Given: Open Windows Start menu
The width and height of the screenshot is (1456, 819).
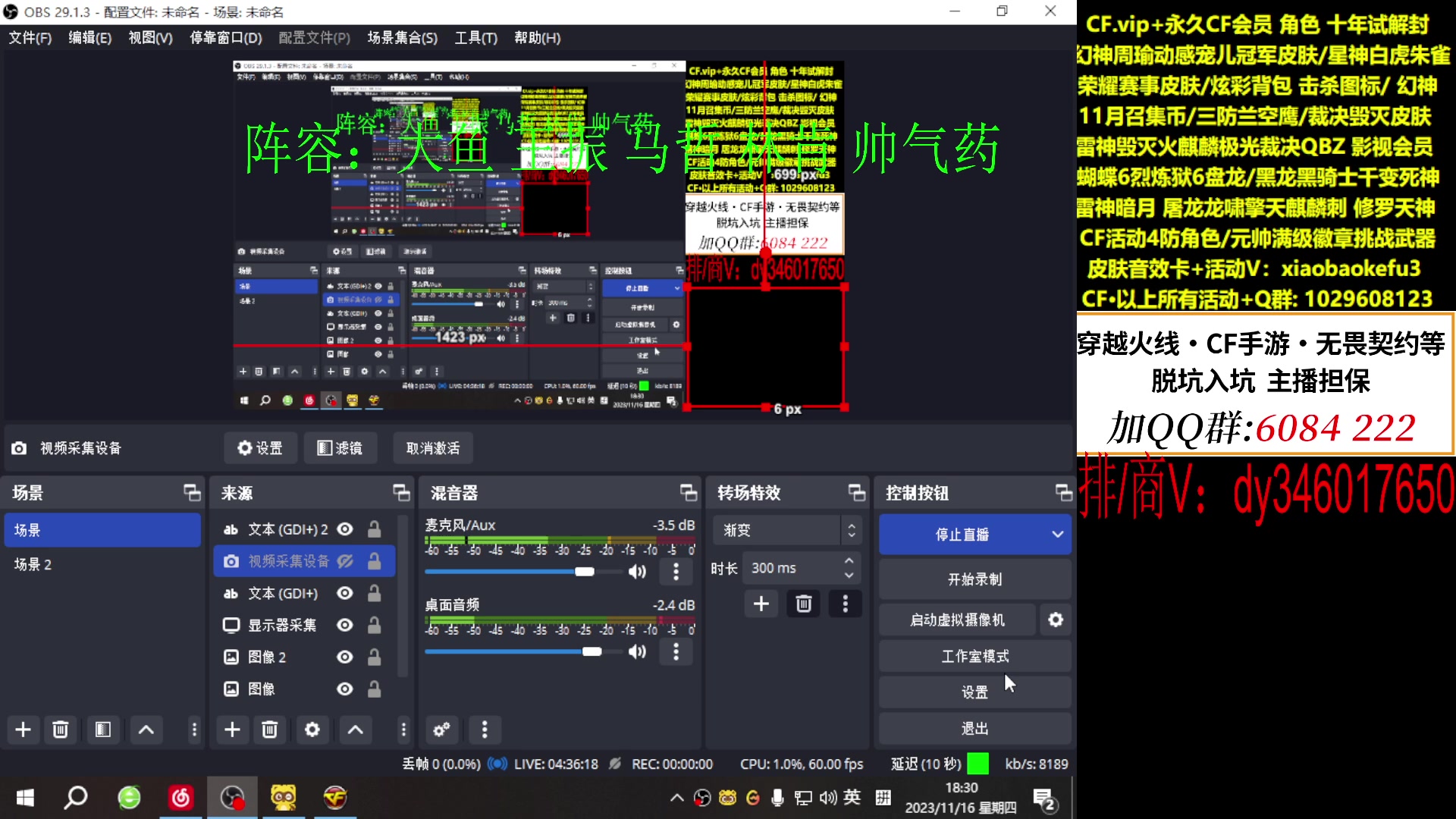Looking at the screenshot, I should pyautogui.click(x=25, y=798).
